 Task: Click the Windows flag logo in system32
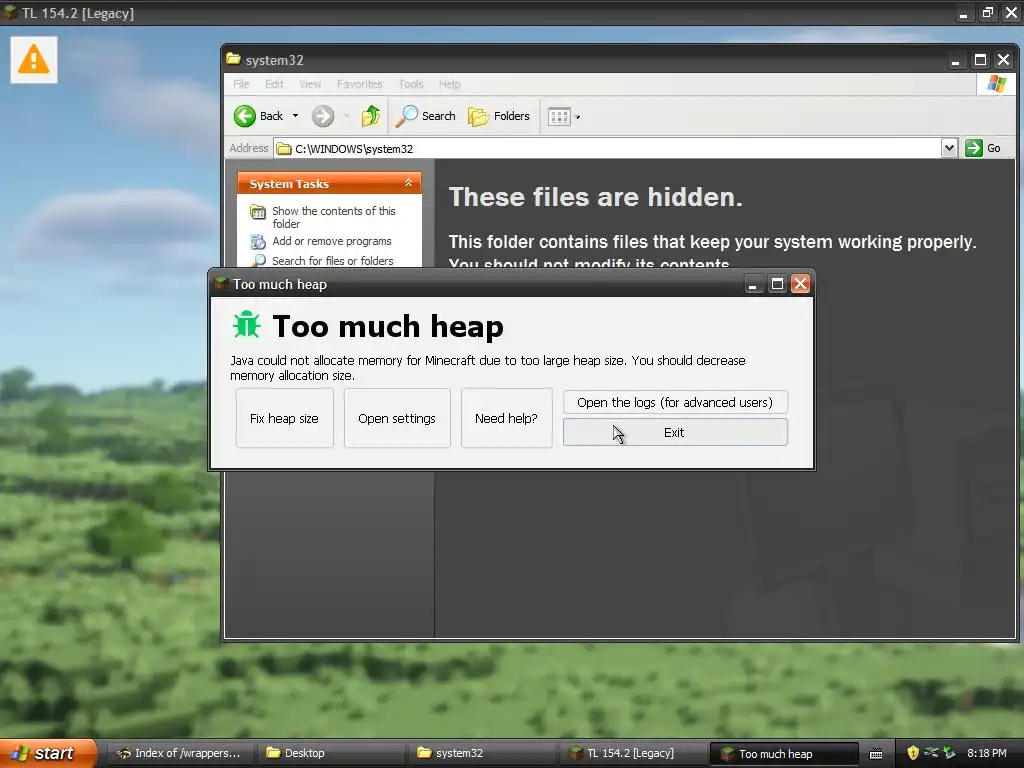point(997,84)
